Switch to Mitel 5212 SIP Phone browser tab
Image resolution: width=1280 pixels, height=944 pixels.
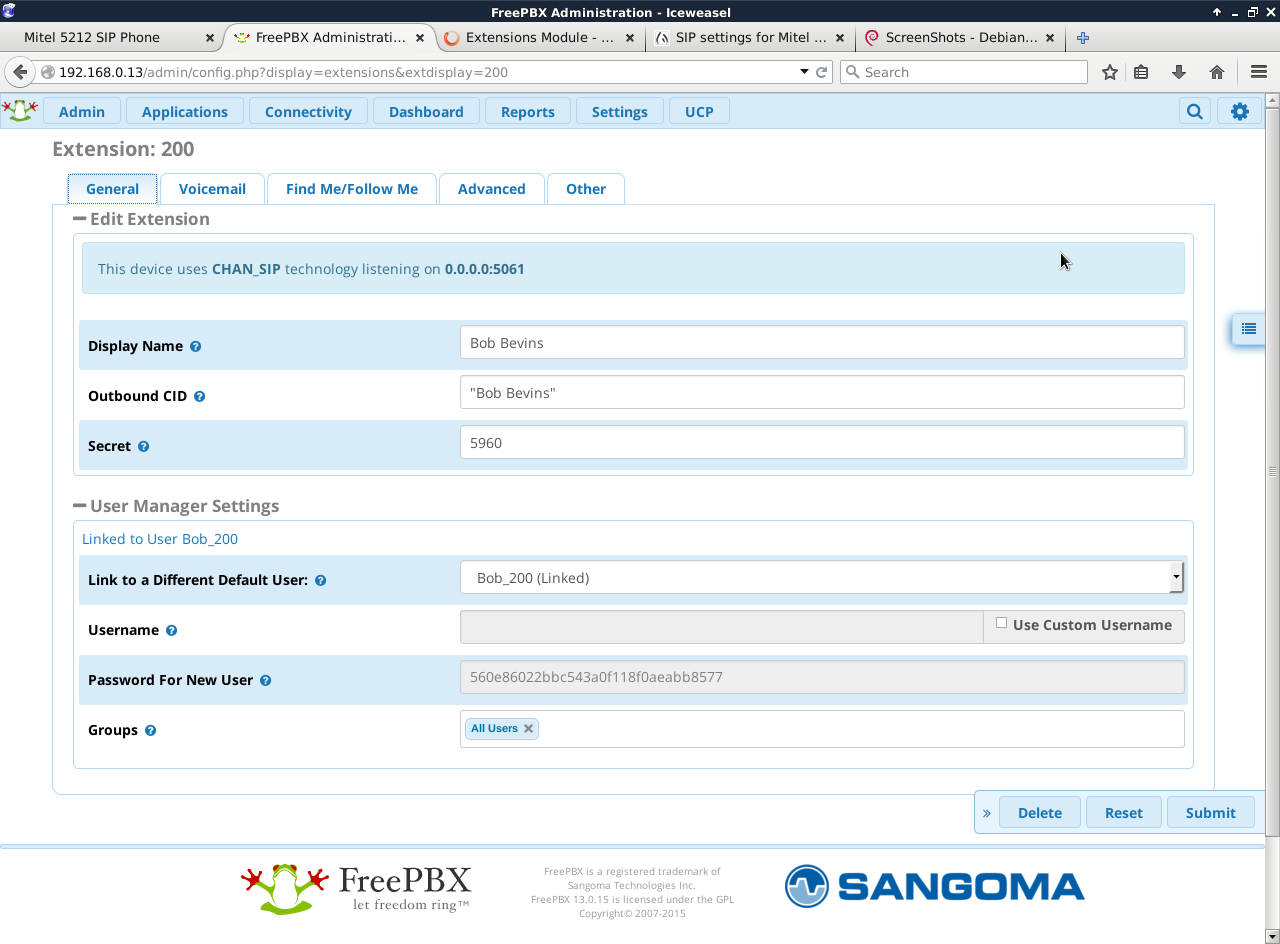(x=110, y=38)
